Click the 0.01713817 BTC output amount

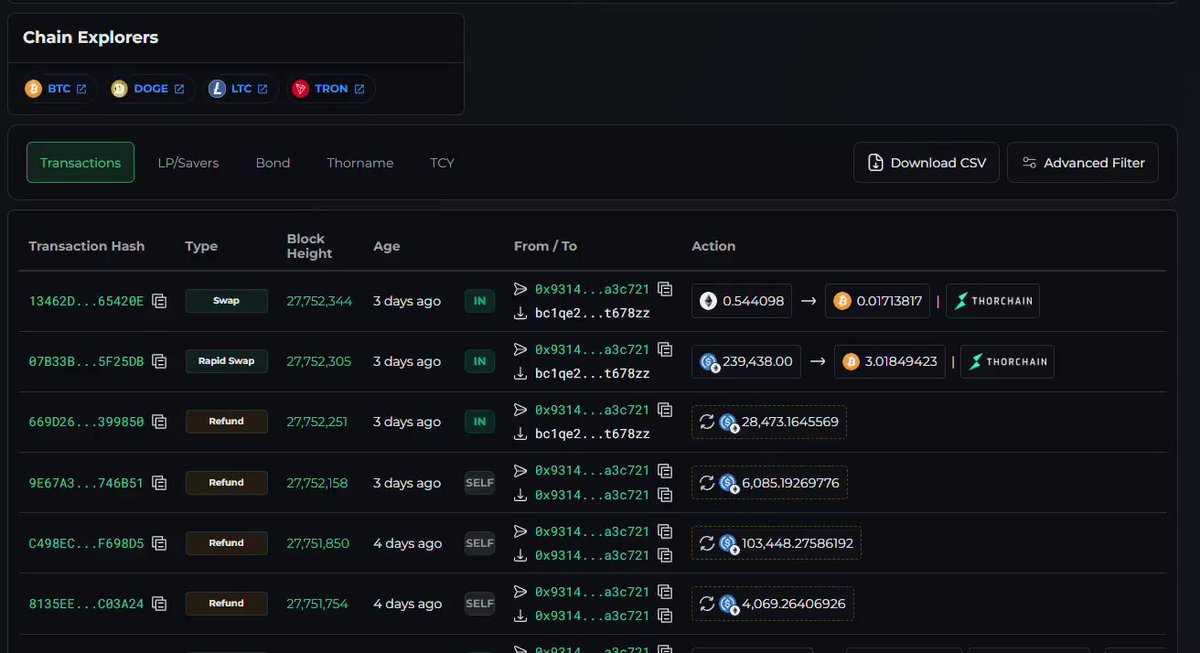(879, 301)
